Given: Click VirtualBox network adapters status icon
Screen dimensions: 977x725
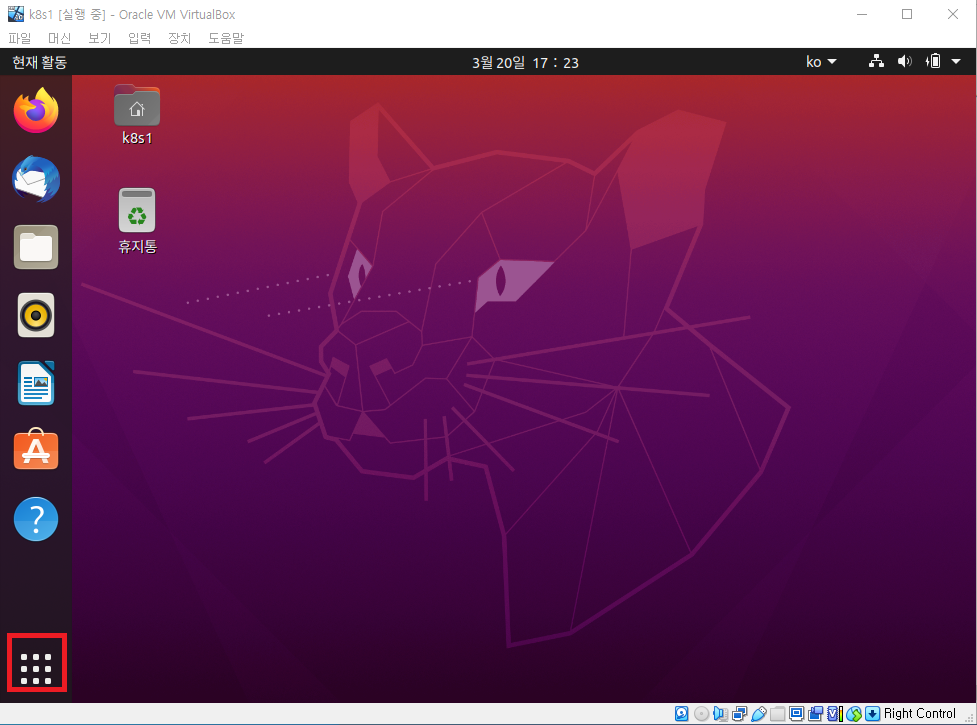Looking at the screenshot, I should (x=739, y=713).
